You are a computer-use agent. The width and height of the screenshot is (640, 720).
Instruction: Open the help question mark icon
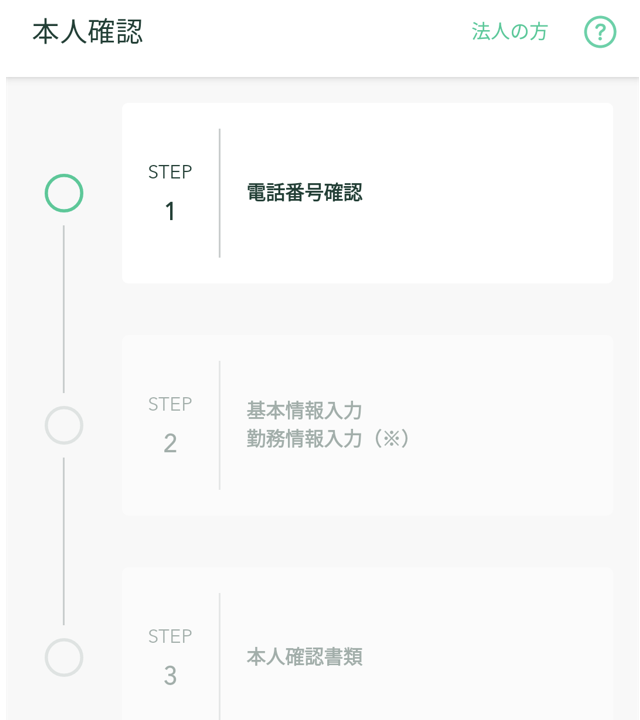click(600, 32)
